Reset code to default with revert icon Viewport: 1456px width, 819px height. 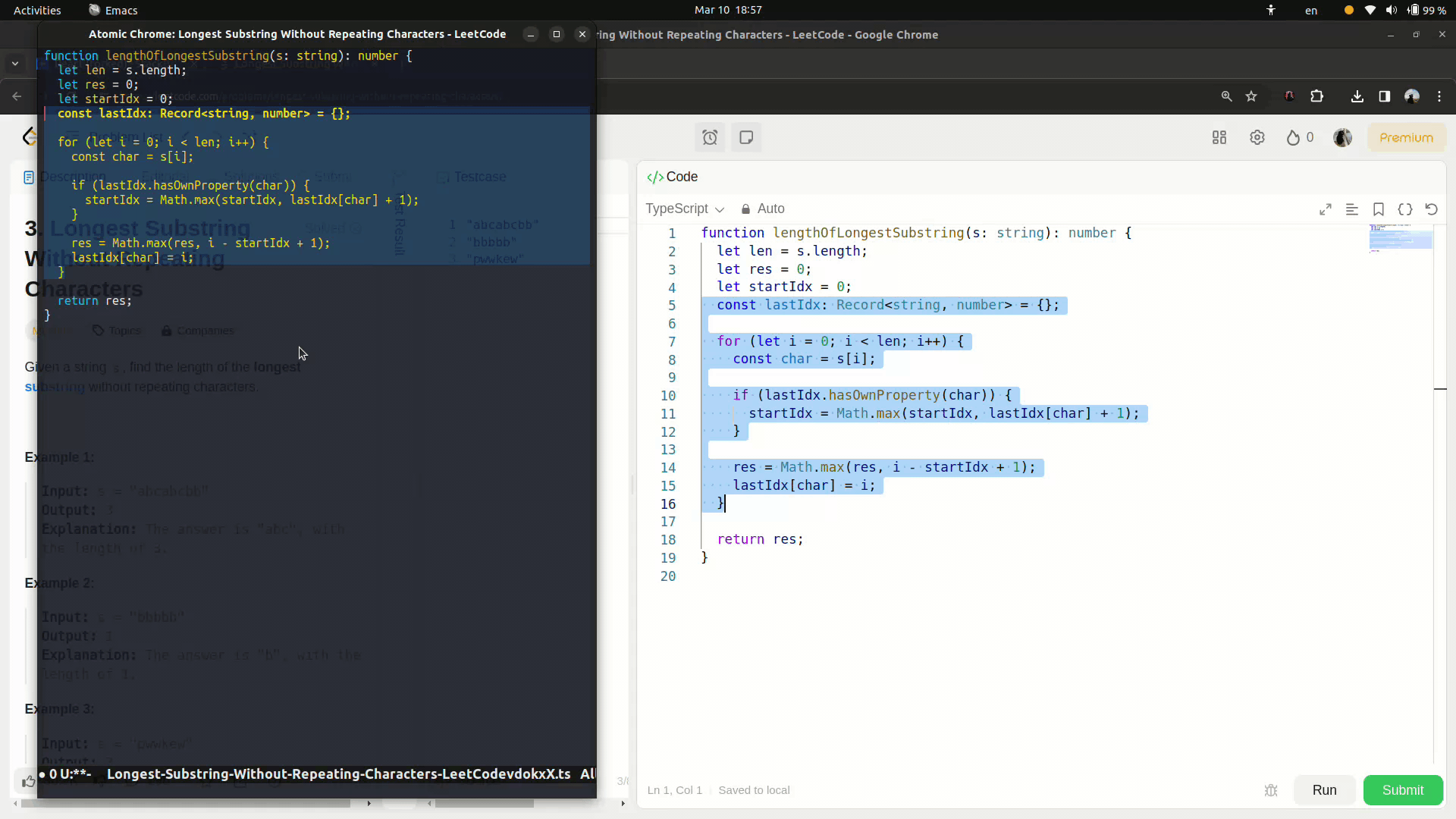pyautogui.click(x=1432, y=209)
